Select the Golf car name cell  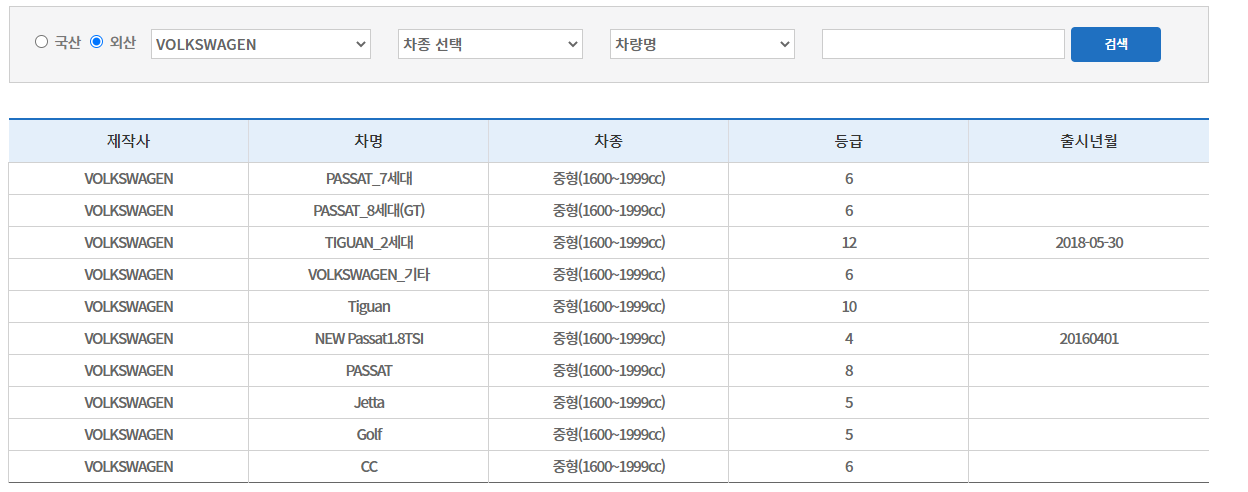tap(369, 435)
